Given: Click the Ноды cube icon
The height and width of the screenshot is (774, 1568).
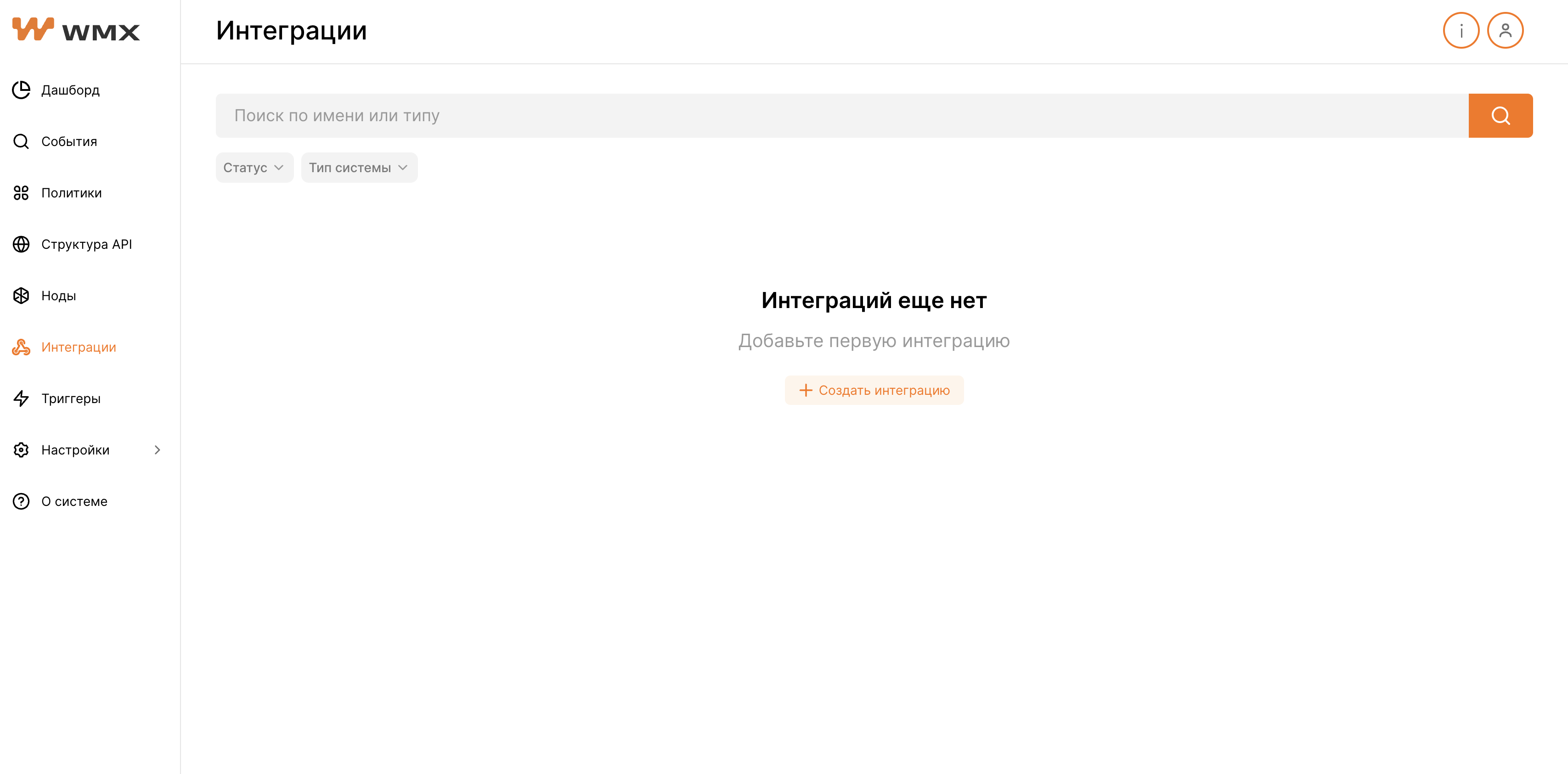Looking at the screenshot, I should tap(21, 296).
